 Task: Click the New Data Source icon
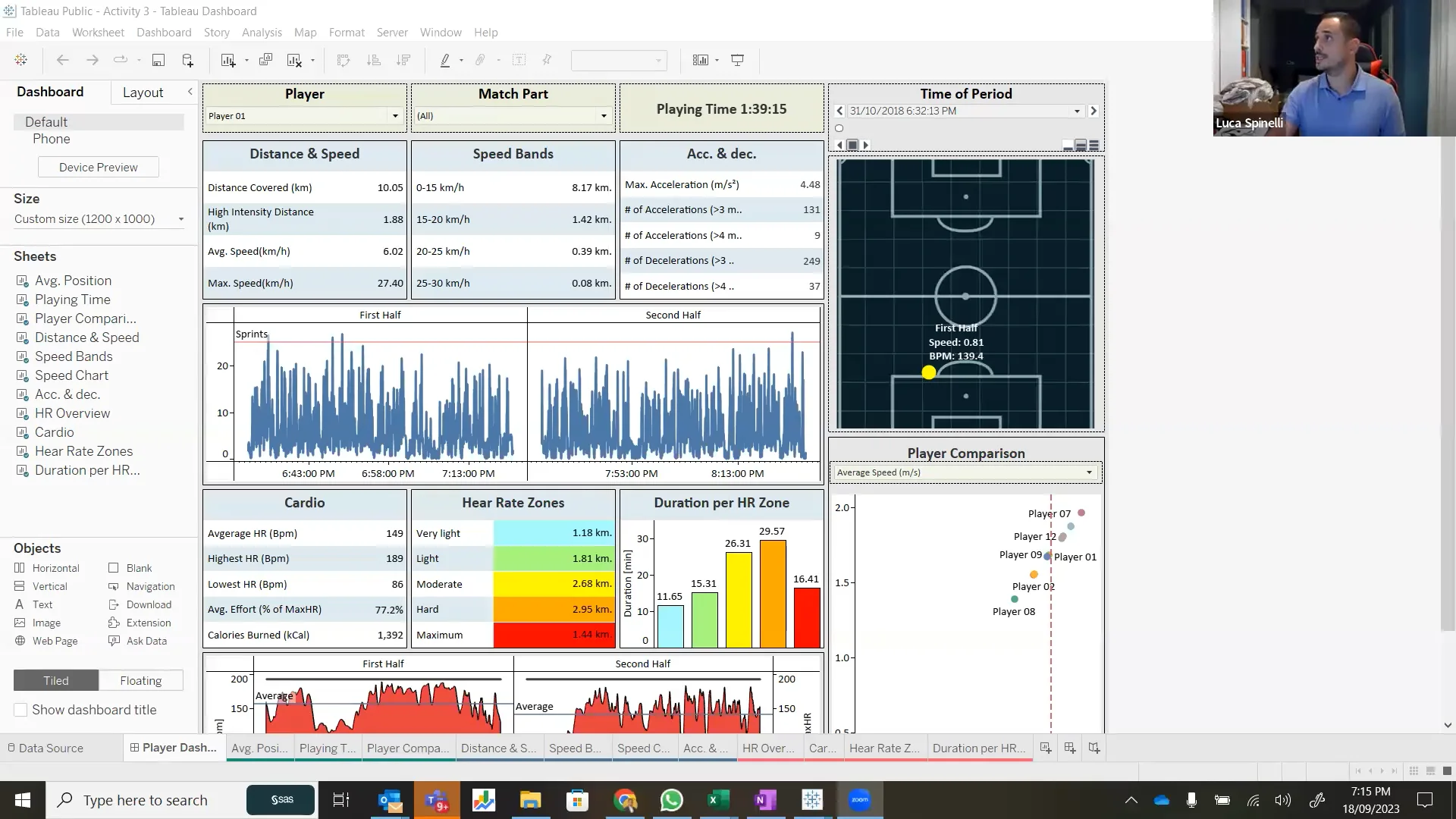point(188,60)
